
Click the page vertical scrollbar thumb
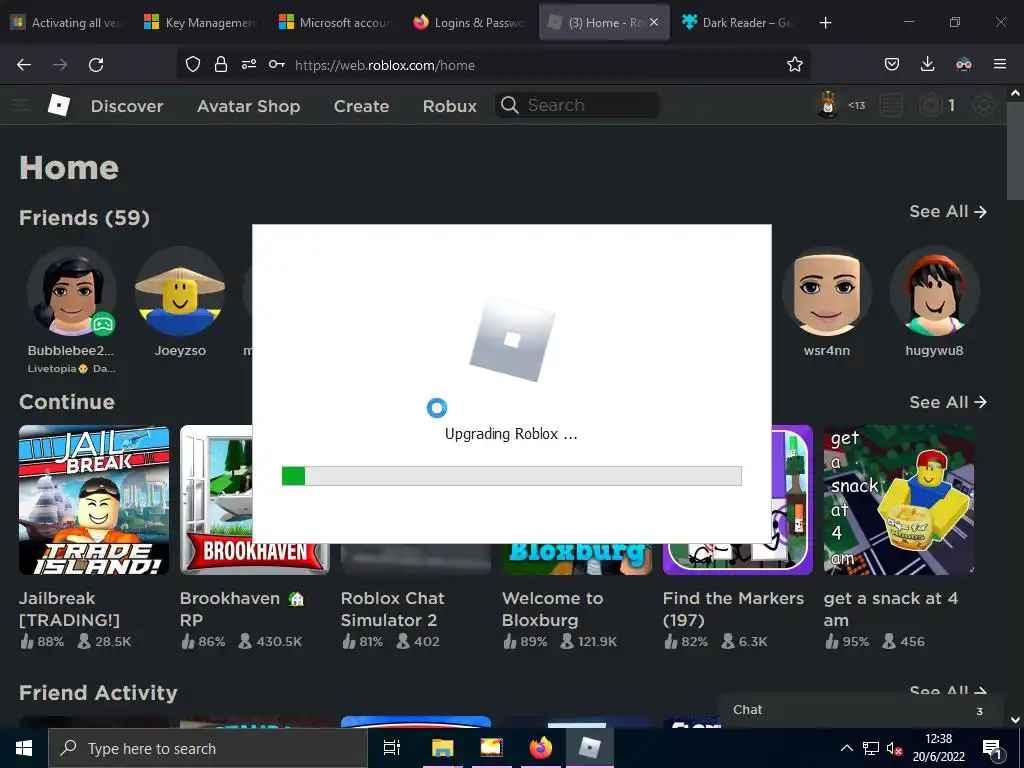pos(1015,153)
